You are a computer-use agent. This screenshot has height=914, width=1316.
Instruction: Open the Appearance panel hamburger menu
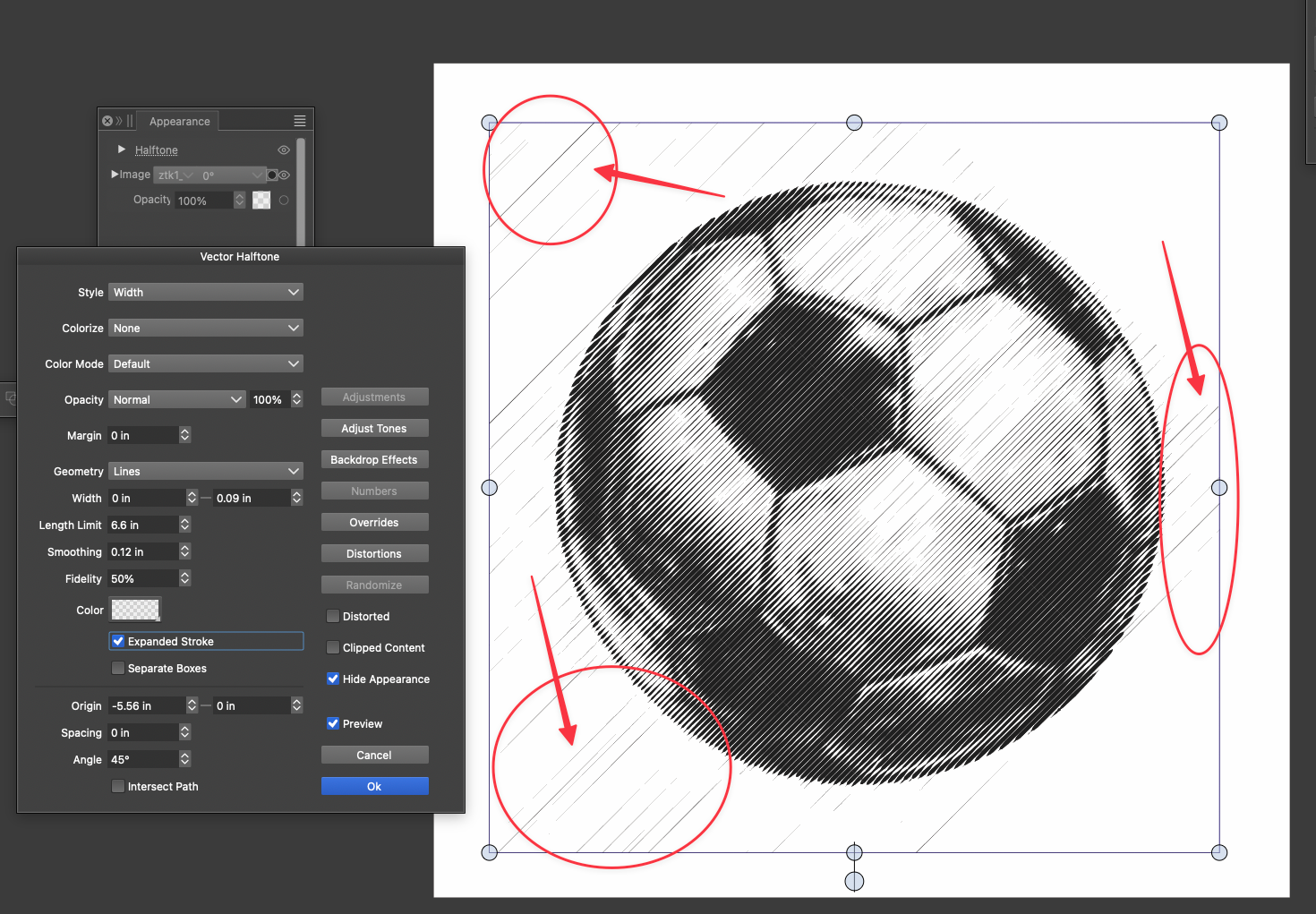coord(300,121)
